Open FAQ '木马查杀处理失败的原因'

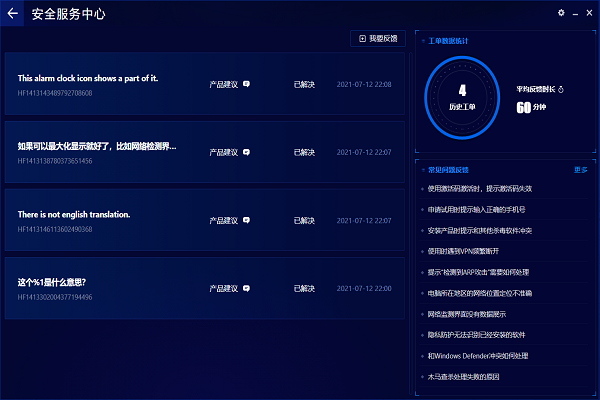click(x=462, y=377)
